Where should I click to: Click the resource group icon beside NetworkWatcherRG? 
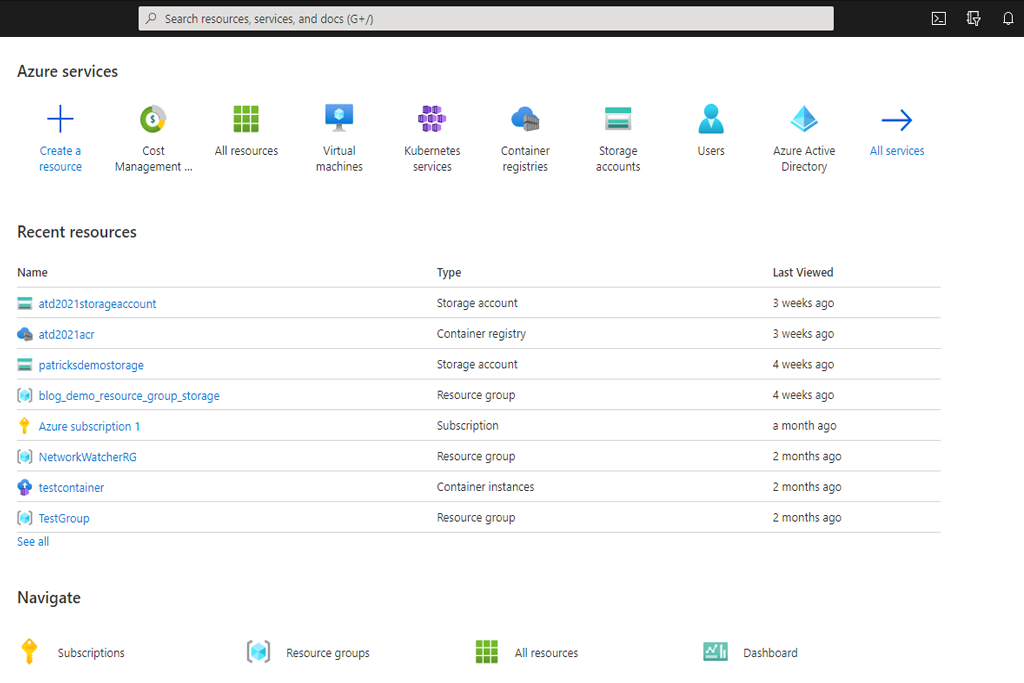pos(25,457)
